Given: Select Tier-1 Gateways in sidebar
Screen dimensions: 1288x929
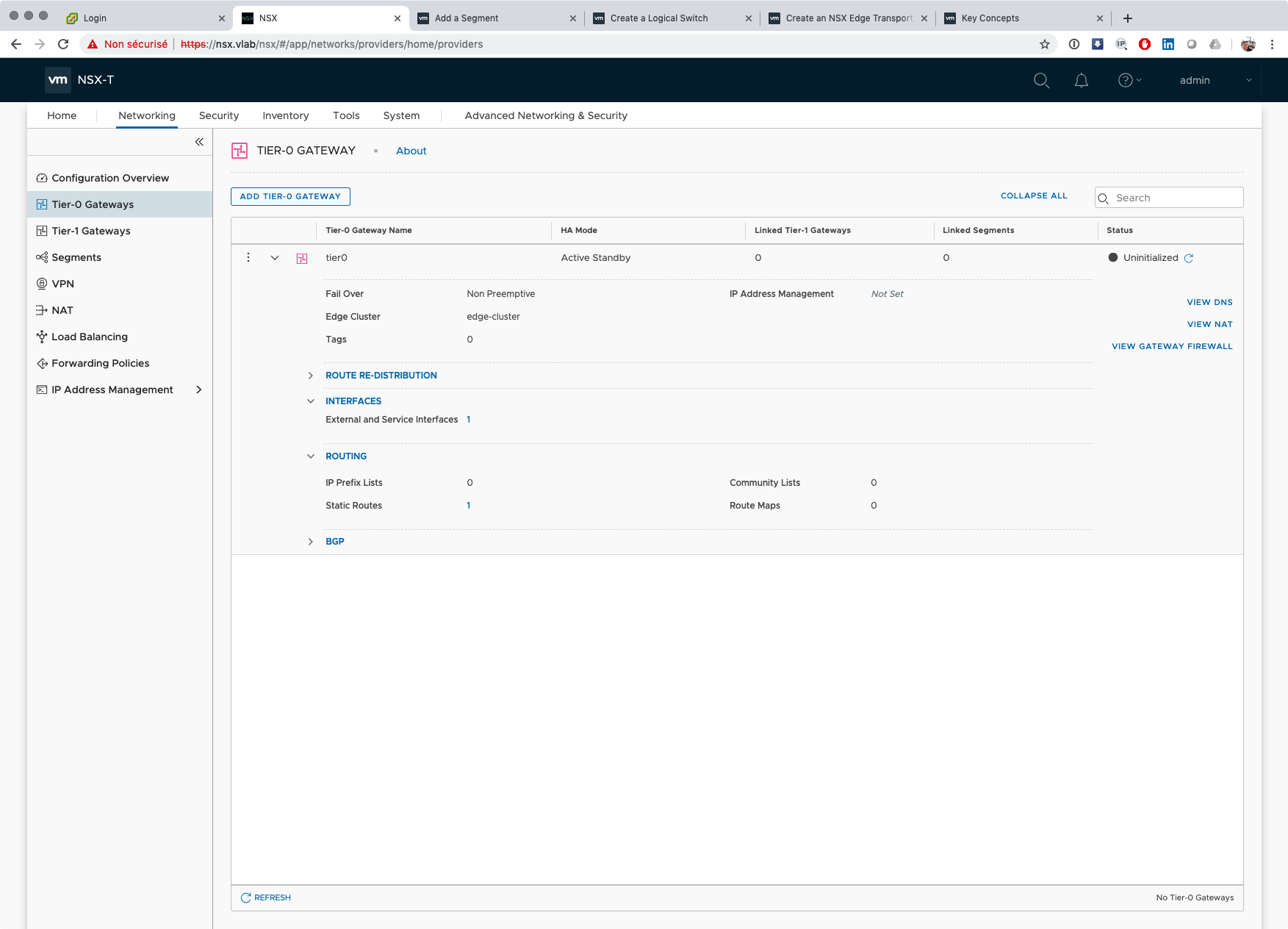Looking at the screenshot, I should (91, 231).
